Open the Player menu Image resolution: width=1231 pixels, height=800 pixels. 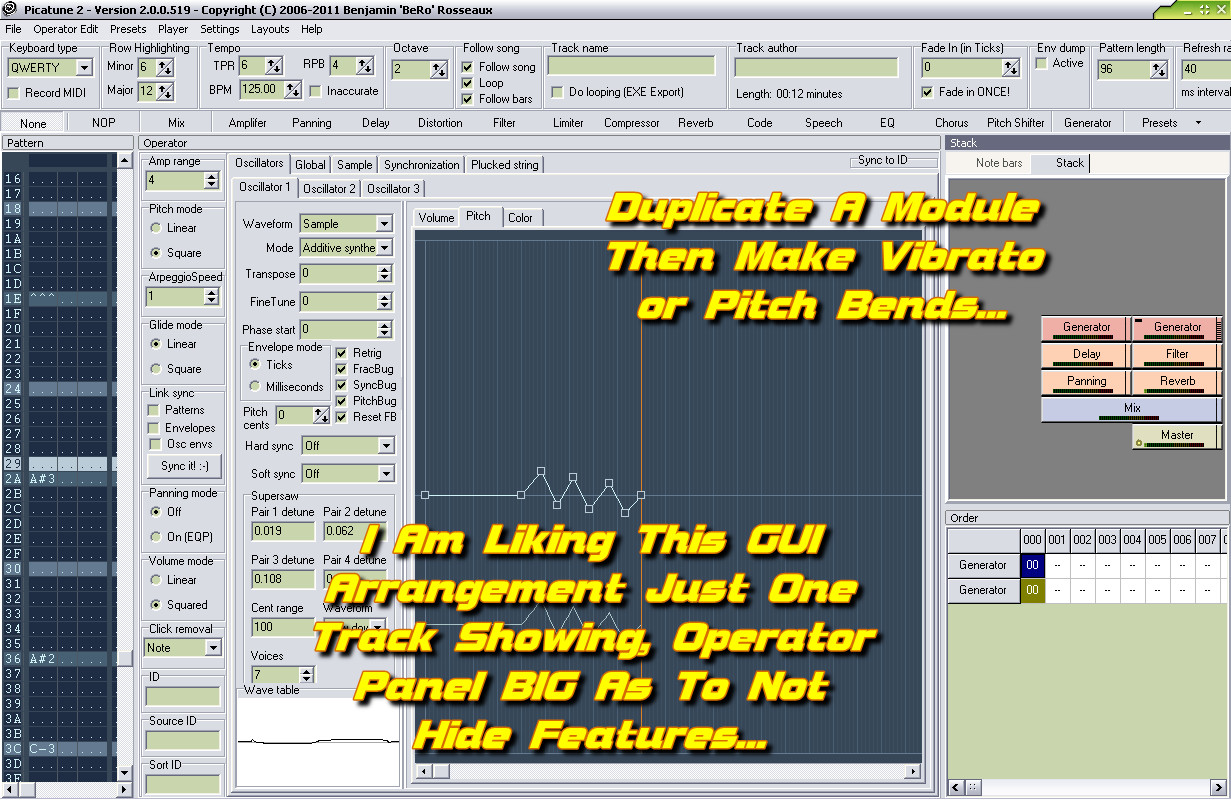(x=173, y=29)
